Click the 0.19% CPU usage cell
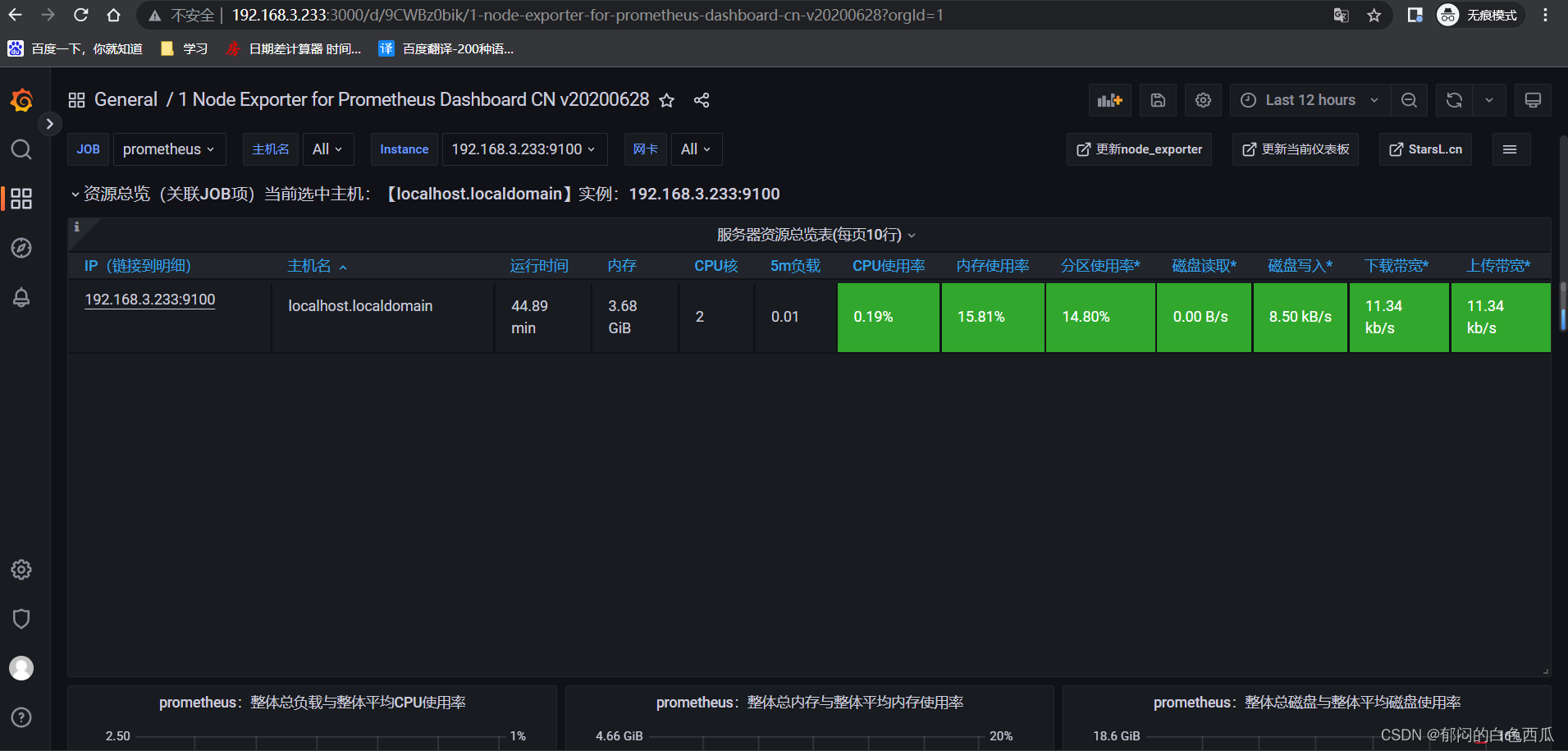This screenshot has height=751, width=1568. coord(889,317)
